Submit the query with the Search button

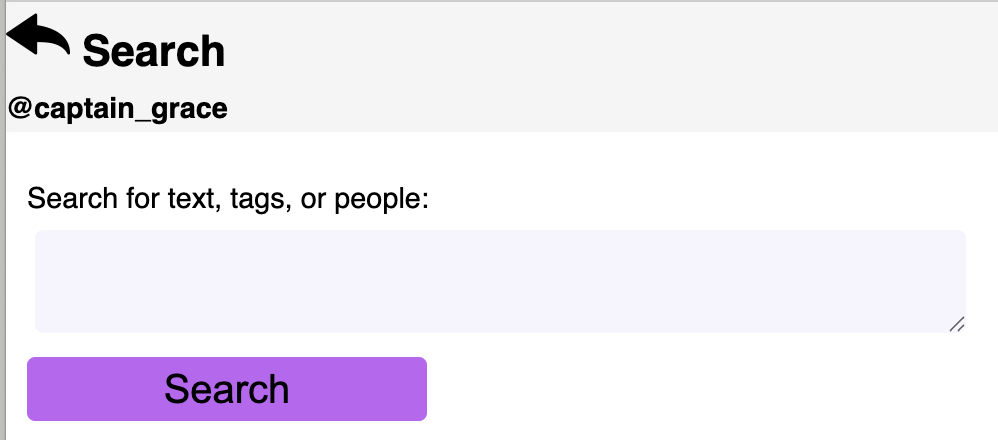pyautogui.click(x=227, y=389)
